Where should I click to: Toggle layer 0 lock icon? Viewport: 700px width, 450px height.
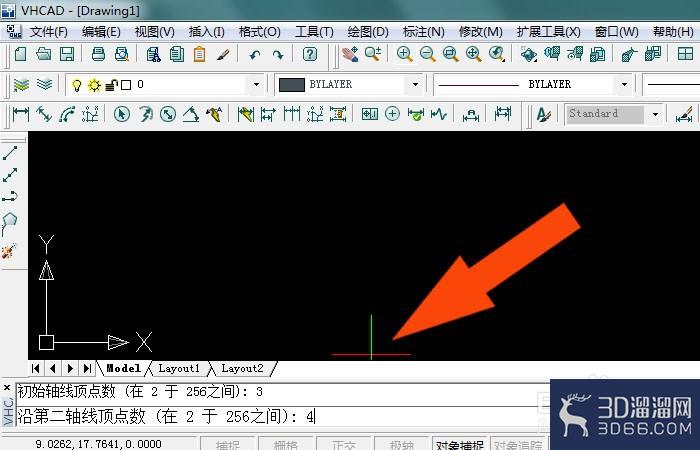click(x=112, y=85)
